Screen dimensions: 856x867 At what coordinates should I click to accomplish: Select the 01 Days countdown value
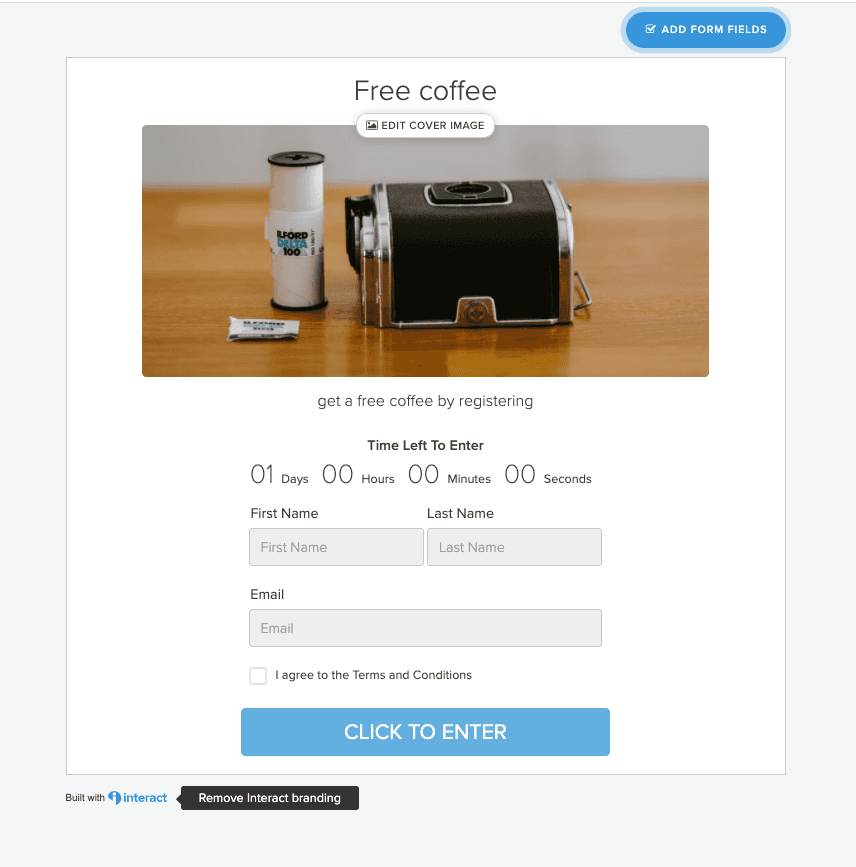[x=262, y=474]
